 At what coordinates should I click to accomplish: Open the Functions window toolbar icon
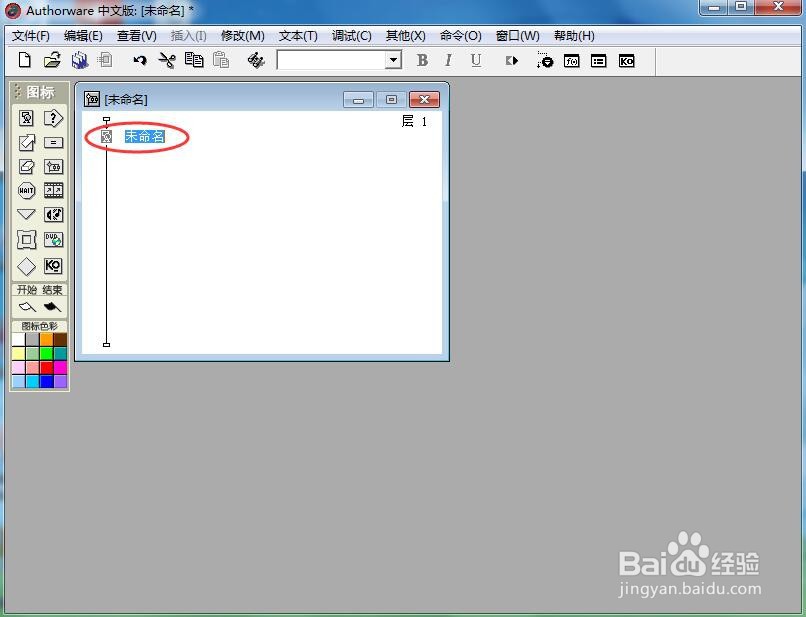point(572,61)
